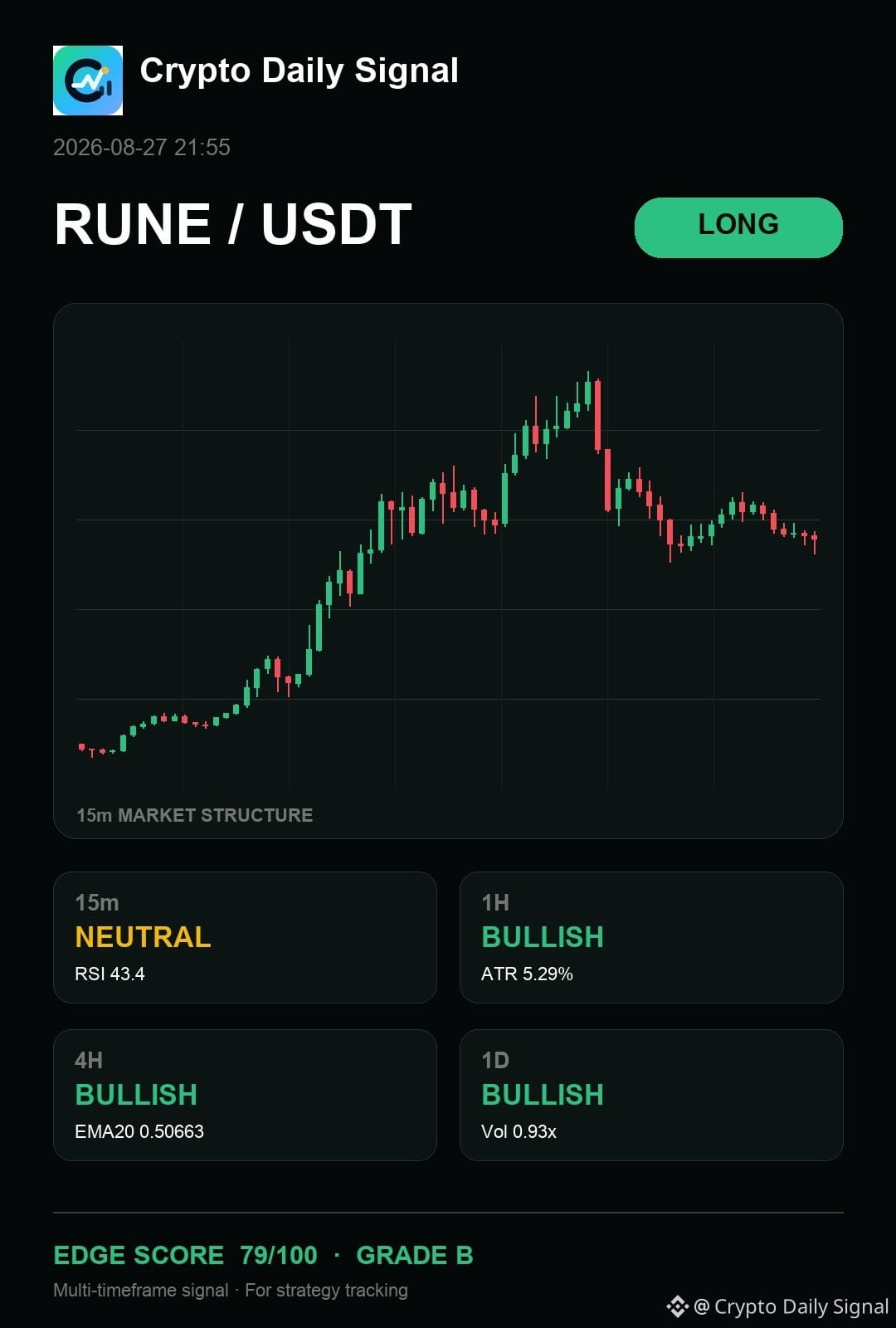Screen dimensions: 896x1328
Task: Open the 1H BULLISH timeframe card
Action: [x=651, y=937]
